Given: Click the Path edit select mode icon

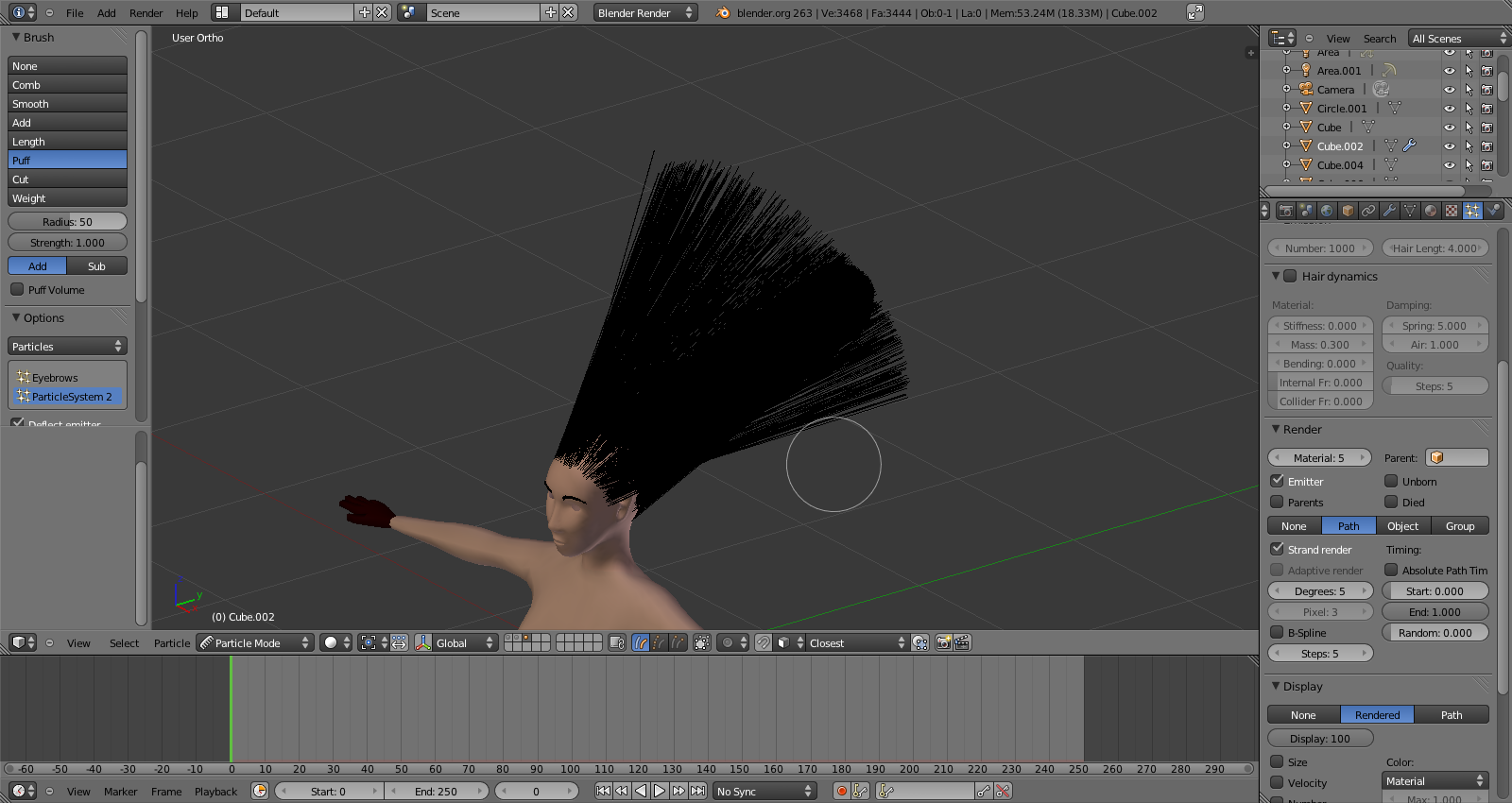Looking at the screenshot, I should [641, 642].
